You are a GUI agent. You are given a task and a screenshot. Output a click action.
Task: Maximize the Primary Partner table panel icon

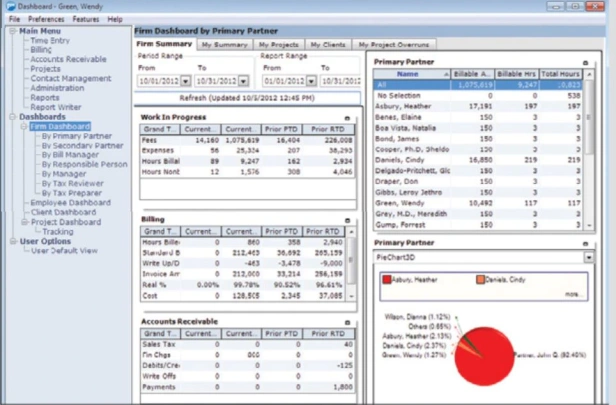coord(585,63)
